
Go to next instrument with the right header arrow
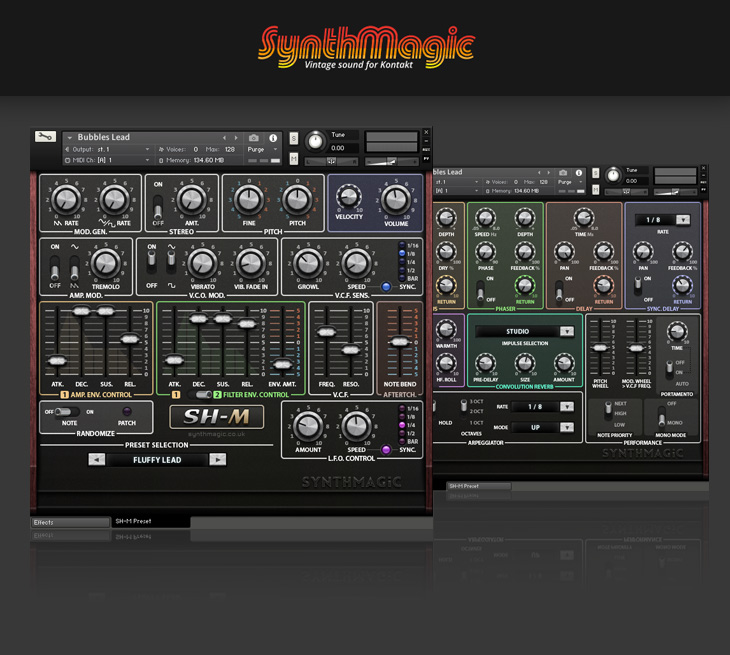point(236,138)
